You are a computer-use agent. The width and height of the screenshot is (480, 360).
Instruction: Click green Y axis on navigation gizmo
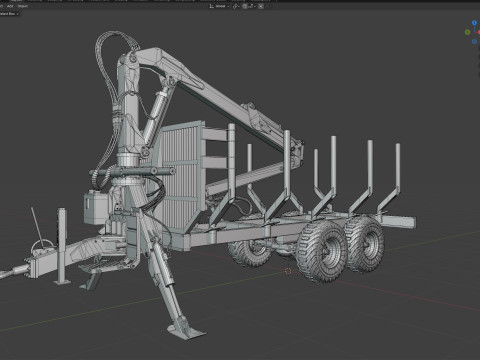coord(467,32)
